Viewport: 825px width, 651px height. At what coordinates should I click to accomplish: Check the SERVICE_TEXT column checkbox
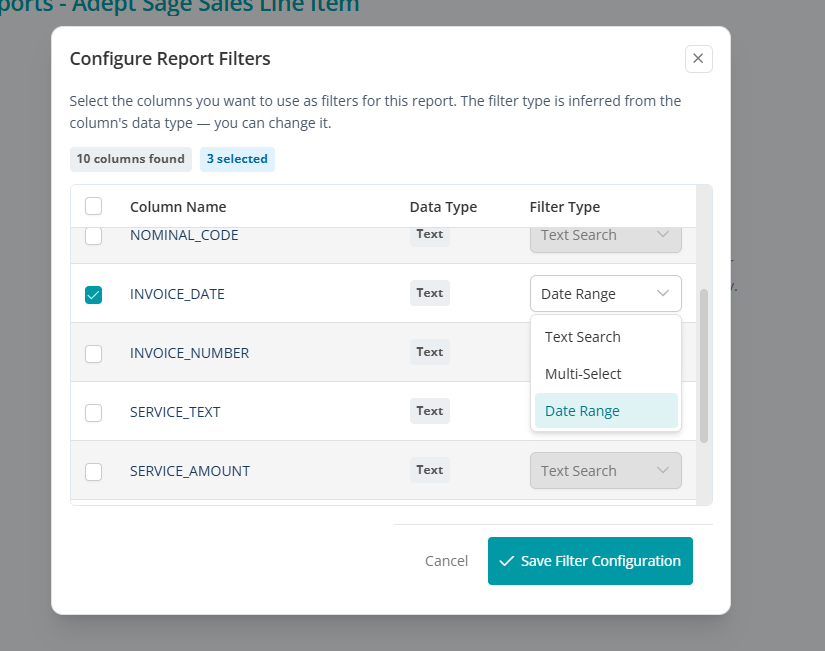94,413
